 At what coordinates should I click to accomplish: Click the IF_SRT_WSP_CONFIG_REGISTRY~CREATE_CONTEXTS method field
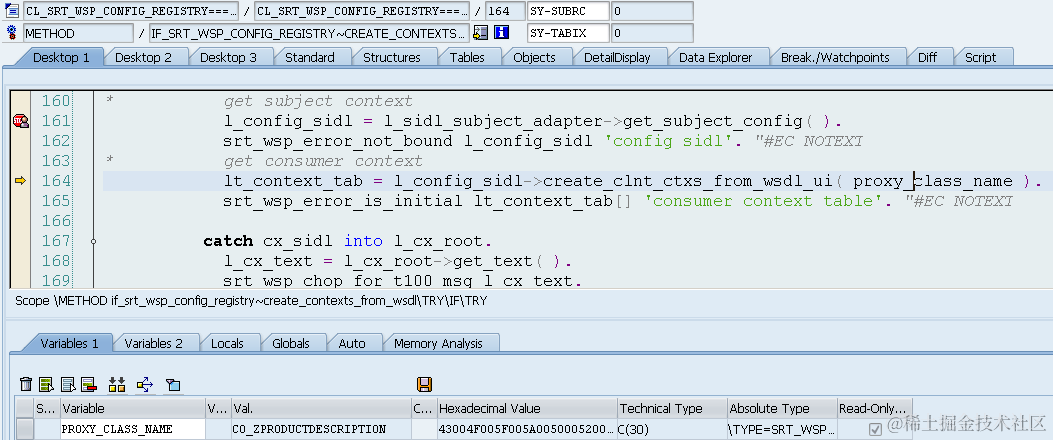point(309,33)
